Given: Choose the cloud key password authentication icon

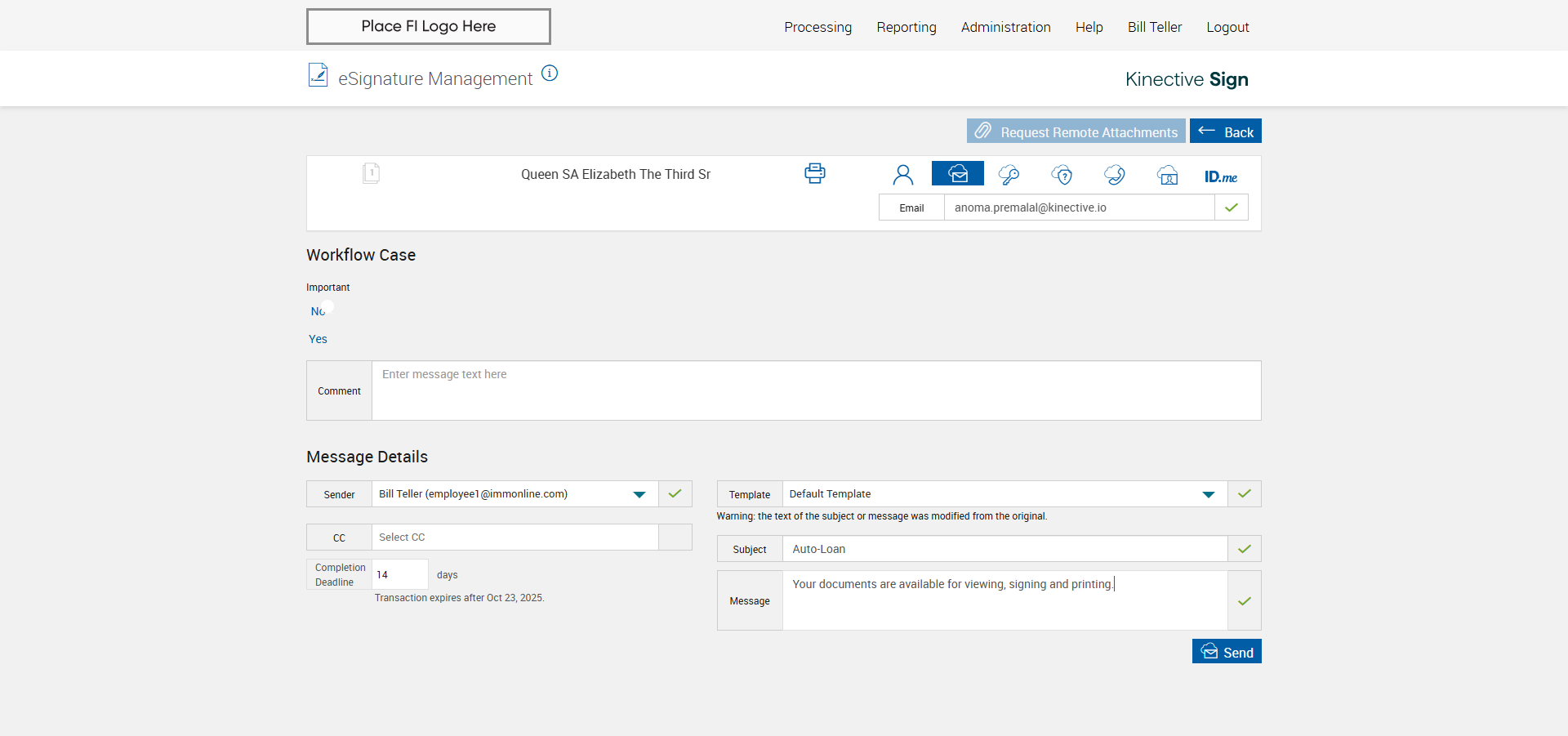Looking at the screenshot, I should coord(1009,175).
